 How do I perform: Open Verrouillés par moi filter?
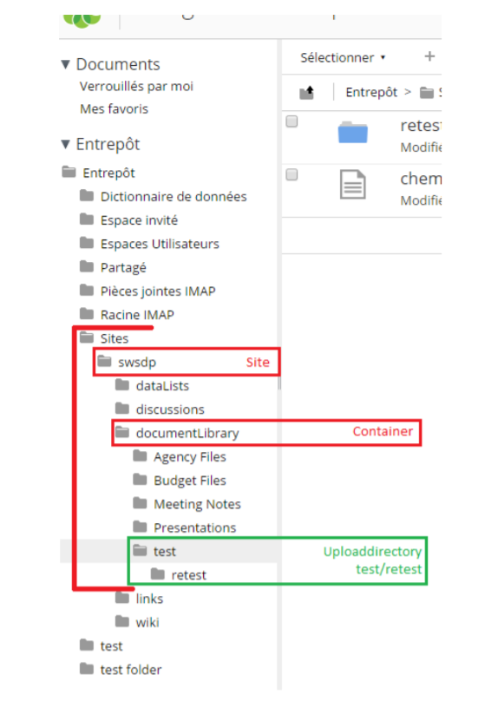coord(137,86)
